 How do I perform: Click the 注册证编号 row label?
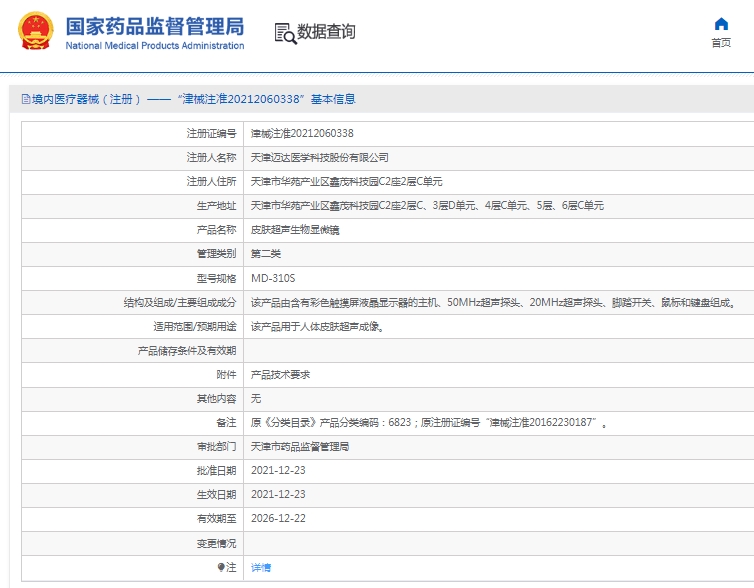[x=211, y=133]
